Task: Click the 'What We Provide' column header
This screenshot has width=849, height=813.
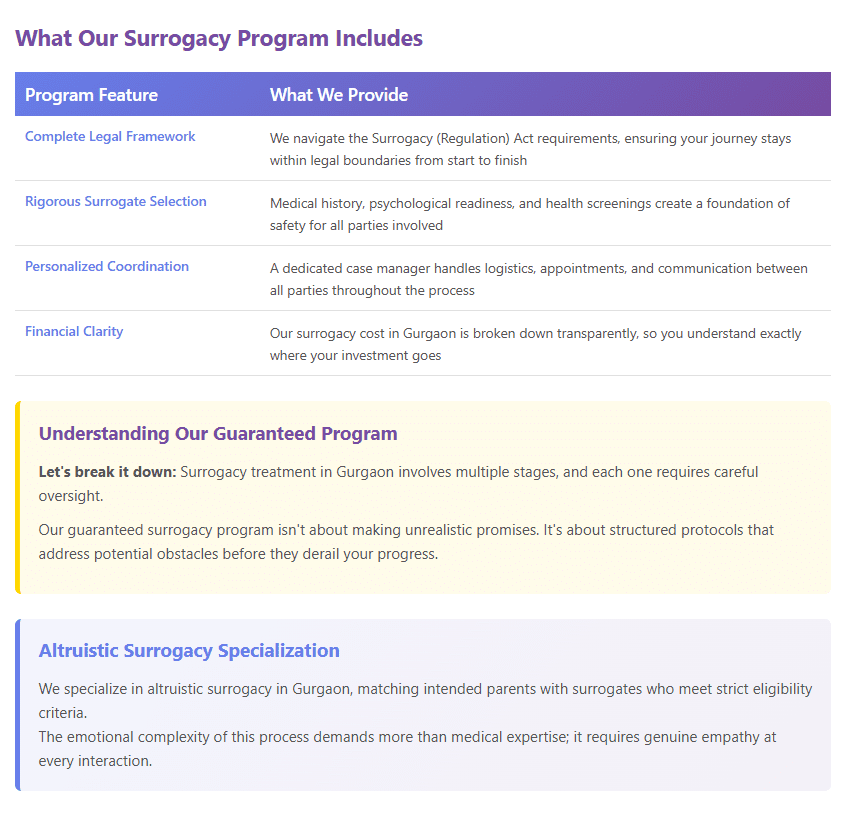Action: [x=339, y=95]
